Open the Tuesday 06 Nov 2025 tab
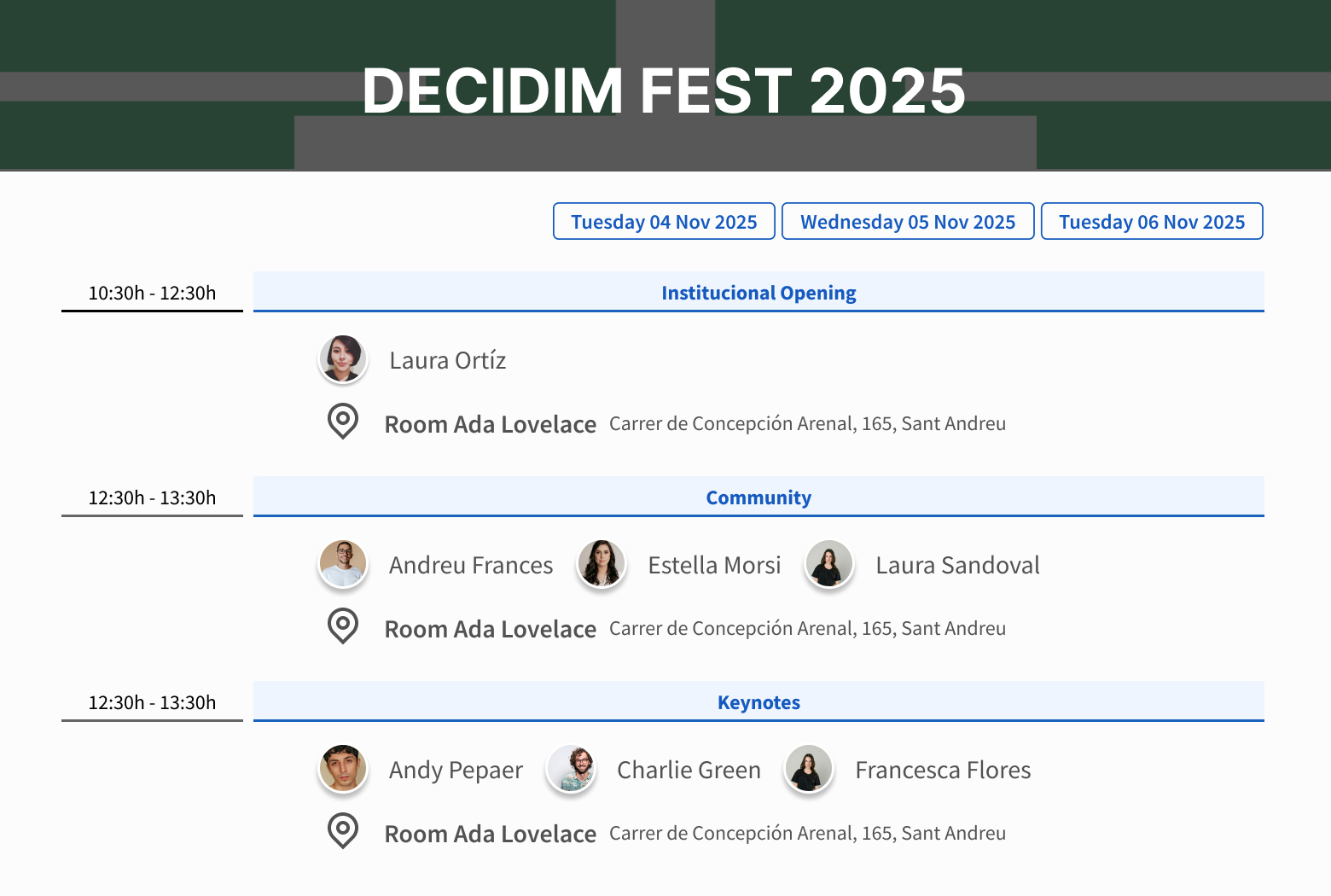This screenshot has width=1331, height=896. [1152, 221]
